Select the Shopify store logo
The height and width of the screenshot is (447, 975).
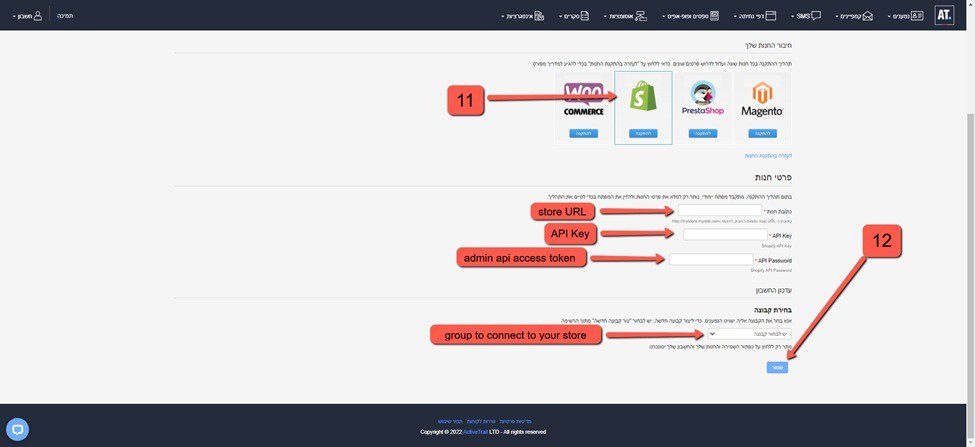(643, 98)
